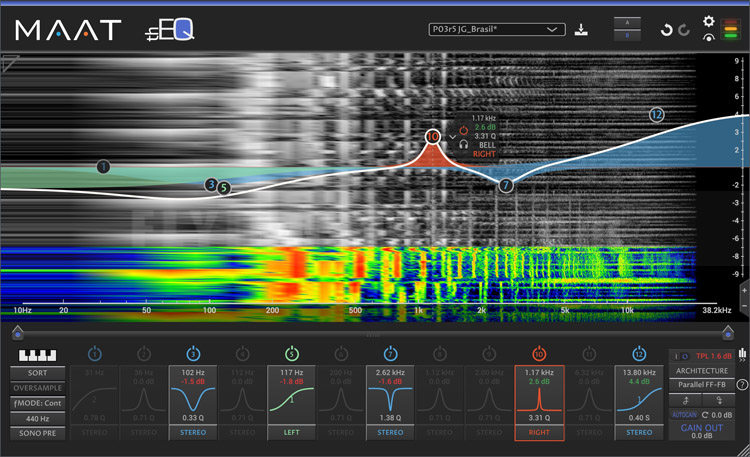Click the SONO PRE button
Image resolution: width=750 pixels, height=457 pixels.
pyautogui.click(x=37, y=434)
